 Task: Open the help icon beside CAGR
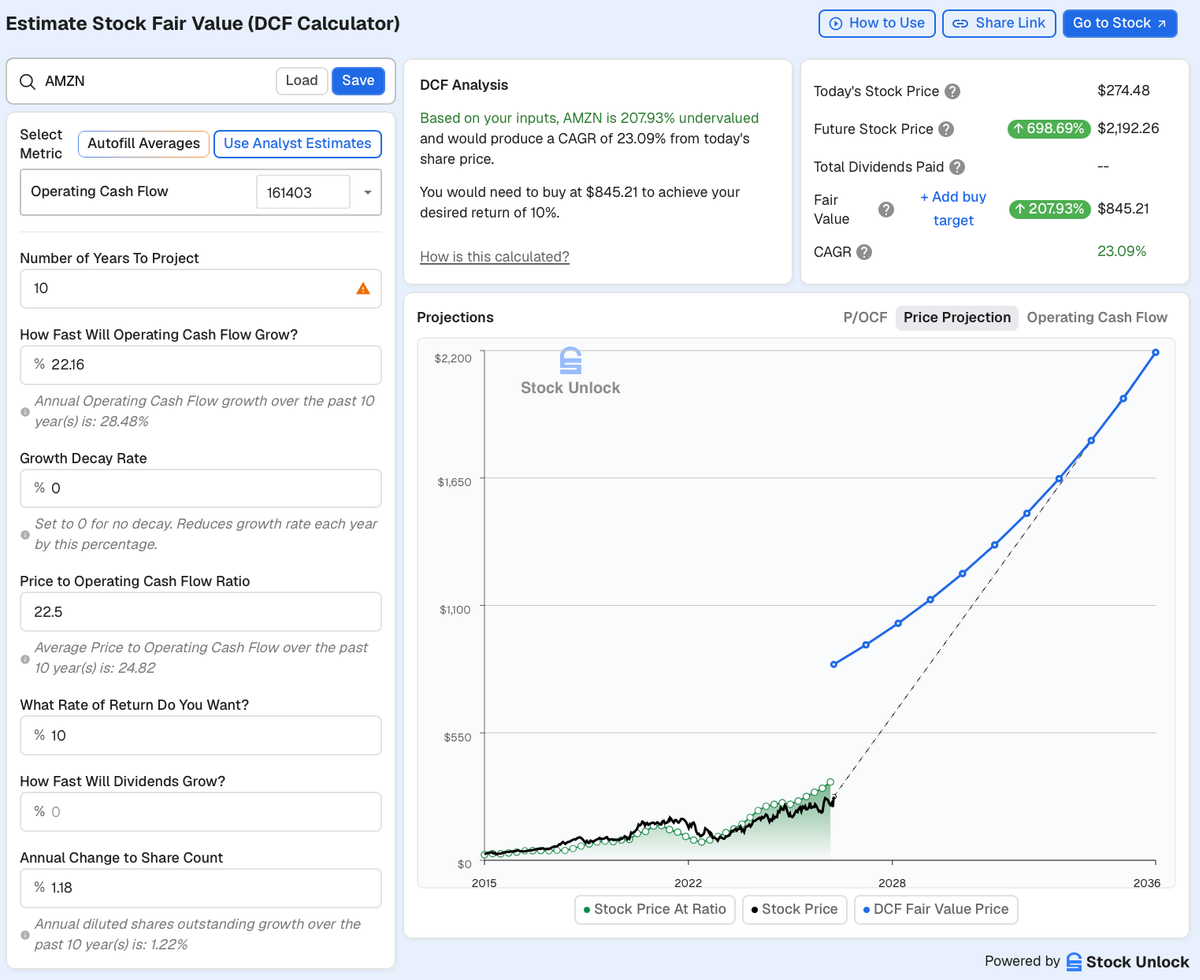coord(864,252)
